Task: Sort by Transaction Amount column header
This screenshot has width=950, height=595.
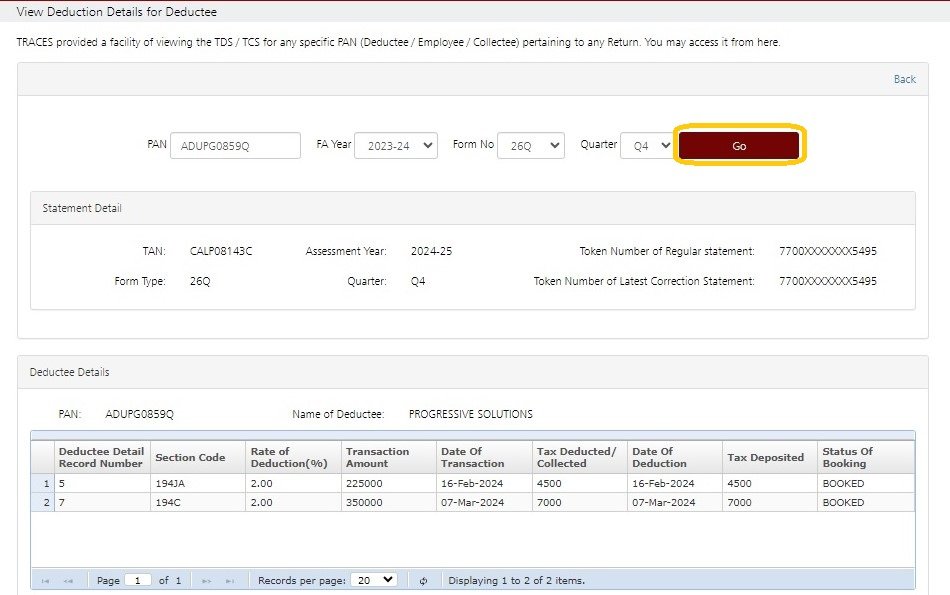Action: pos(388,457)
